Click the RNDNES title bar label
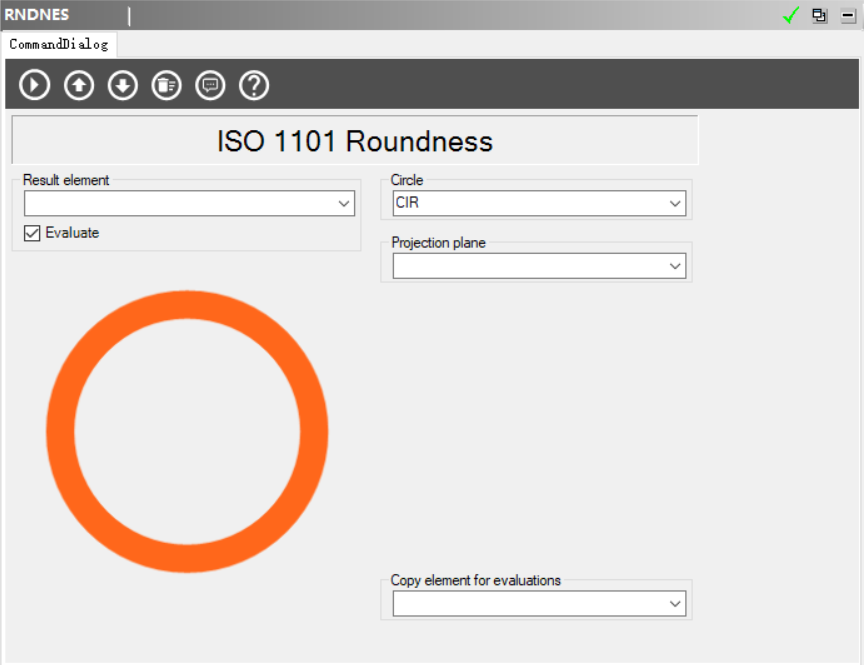Screen dimensions: 864x665 pyautogui.click(x=37, y=15)
